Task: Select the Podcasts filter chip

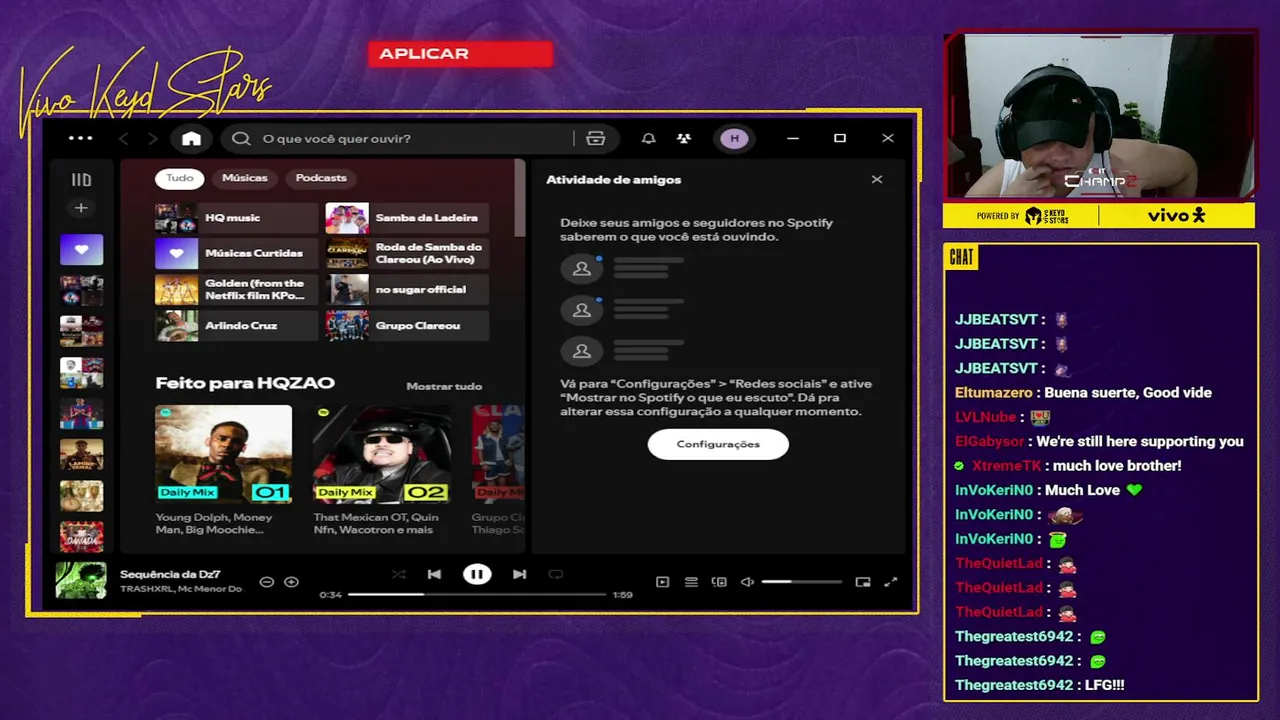Action: tap(321, 178)
